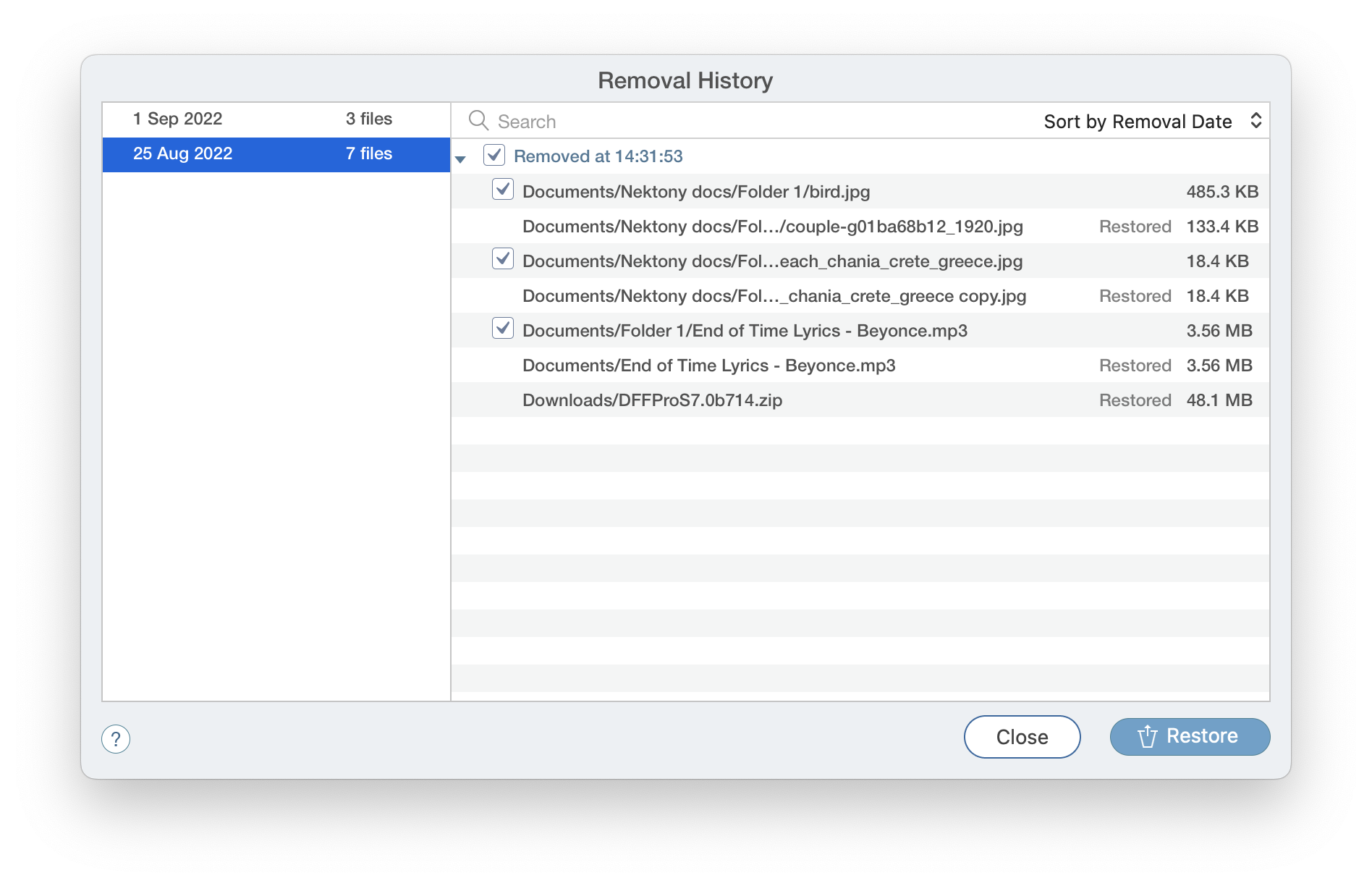This screenshot has height=886, width=1372.
Task: Click the 485.3 KB size value
Action: (1222, 192)
